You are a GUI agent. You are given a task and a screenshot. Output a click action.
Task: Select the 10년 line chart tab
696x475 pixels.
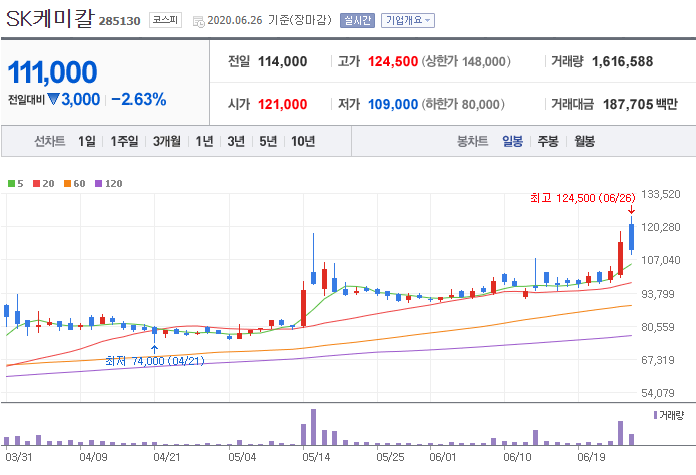[x=303, y=141]
